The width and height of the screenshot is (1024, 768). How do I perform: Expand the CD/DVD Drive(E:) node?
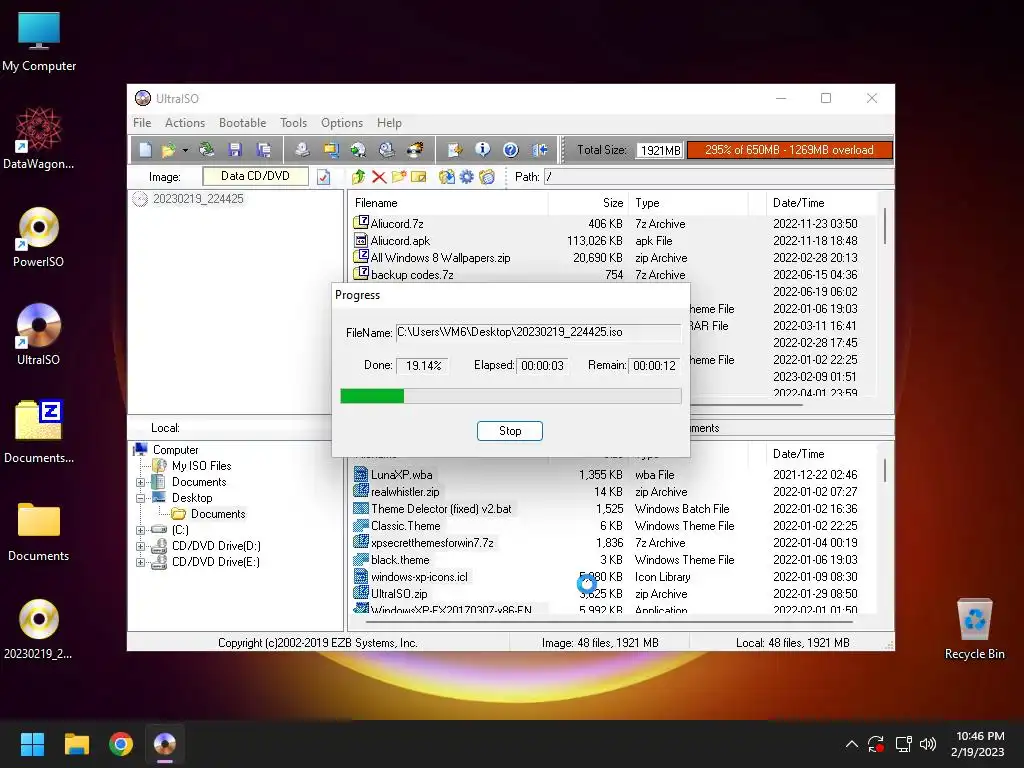[x=140, y=562]
